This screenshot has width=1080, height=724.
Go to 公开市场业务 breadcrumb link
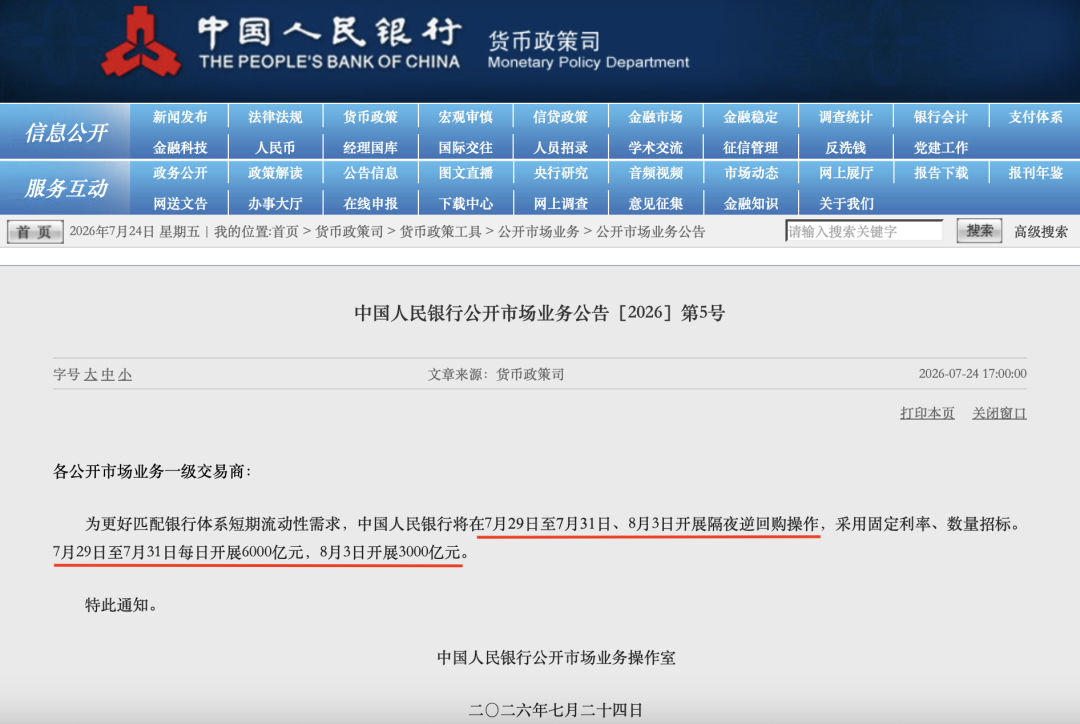pos(539,231)
